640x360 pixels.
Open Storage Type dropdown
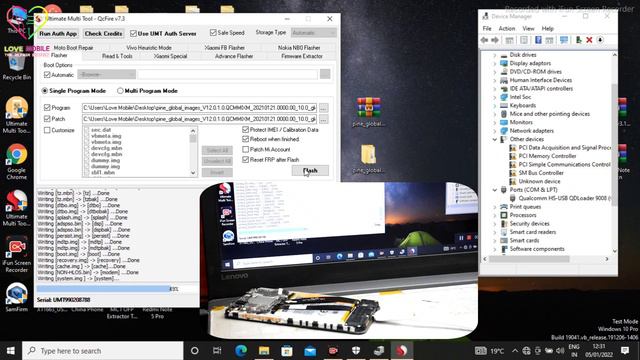pyautogui.click(x=314, y=33)
